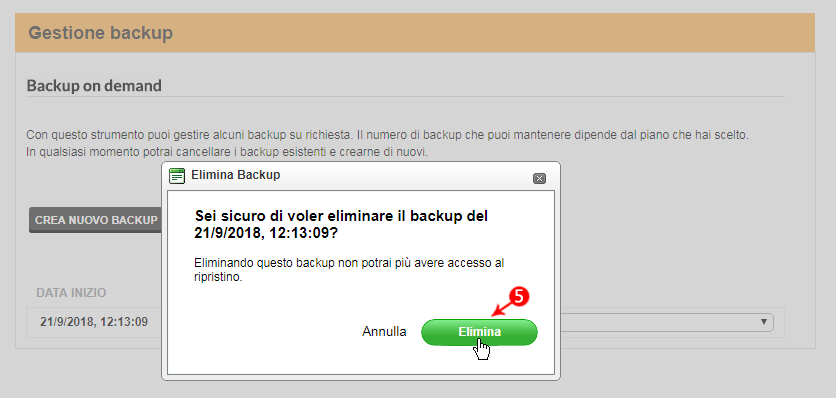
Task: Click the Backup on demand section heading
Action: click(94, 85)
